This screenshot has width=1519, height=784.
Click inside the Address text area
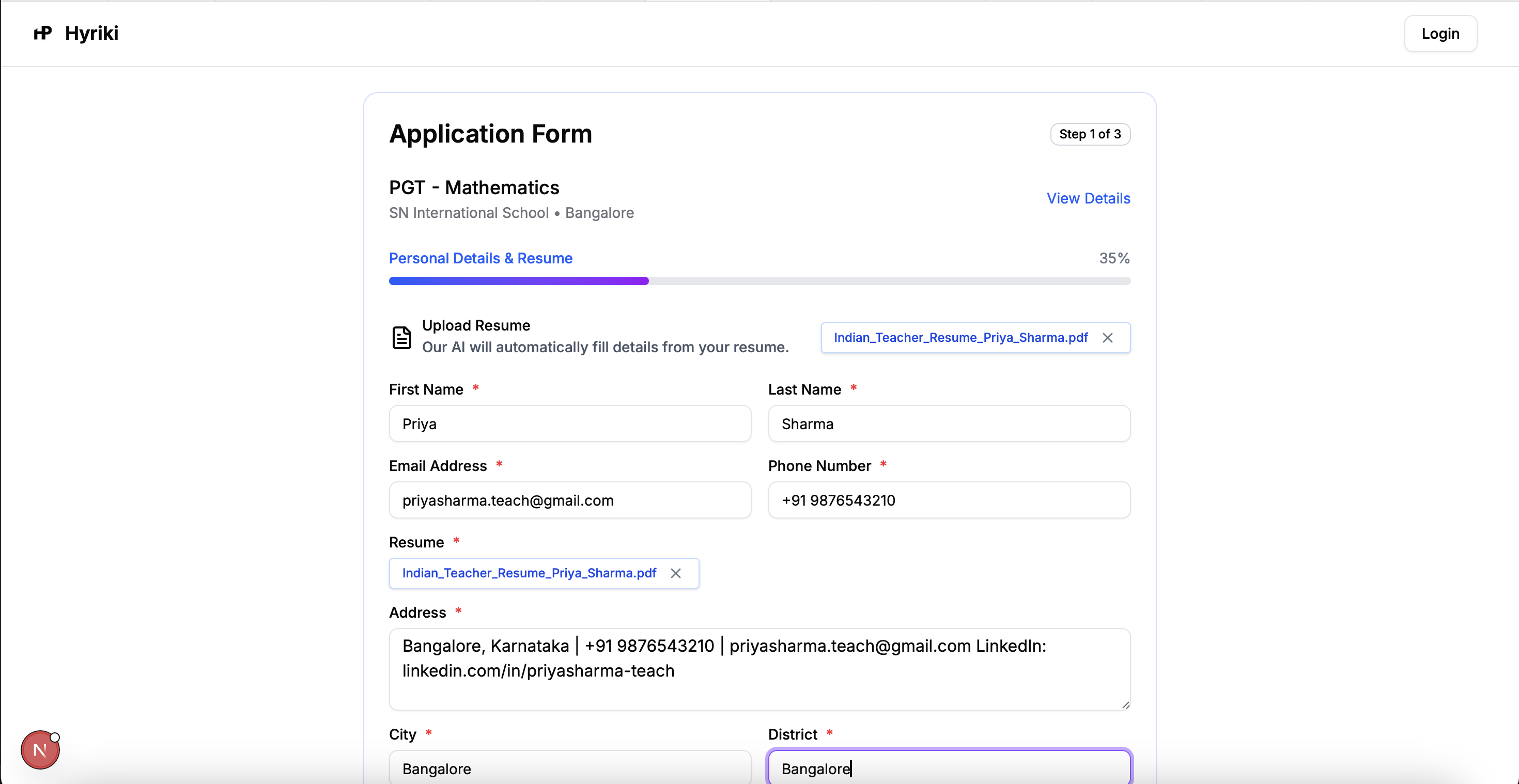[760, 669]
